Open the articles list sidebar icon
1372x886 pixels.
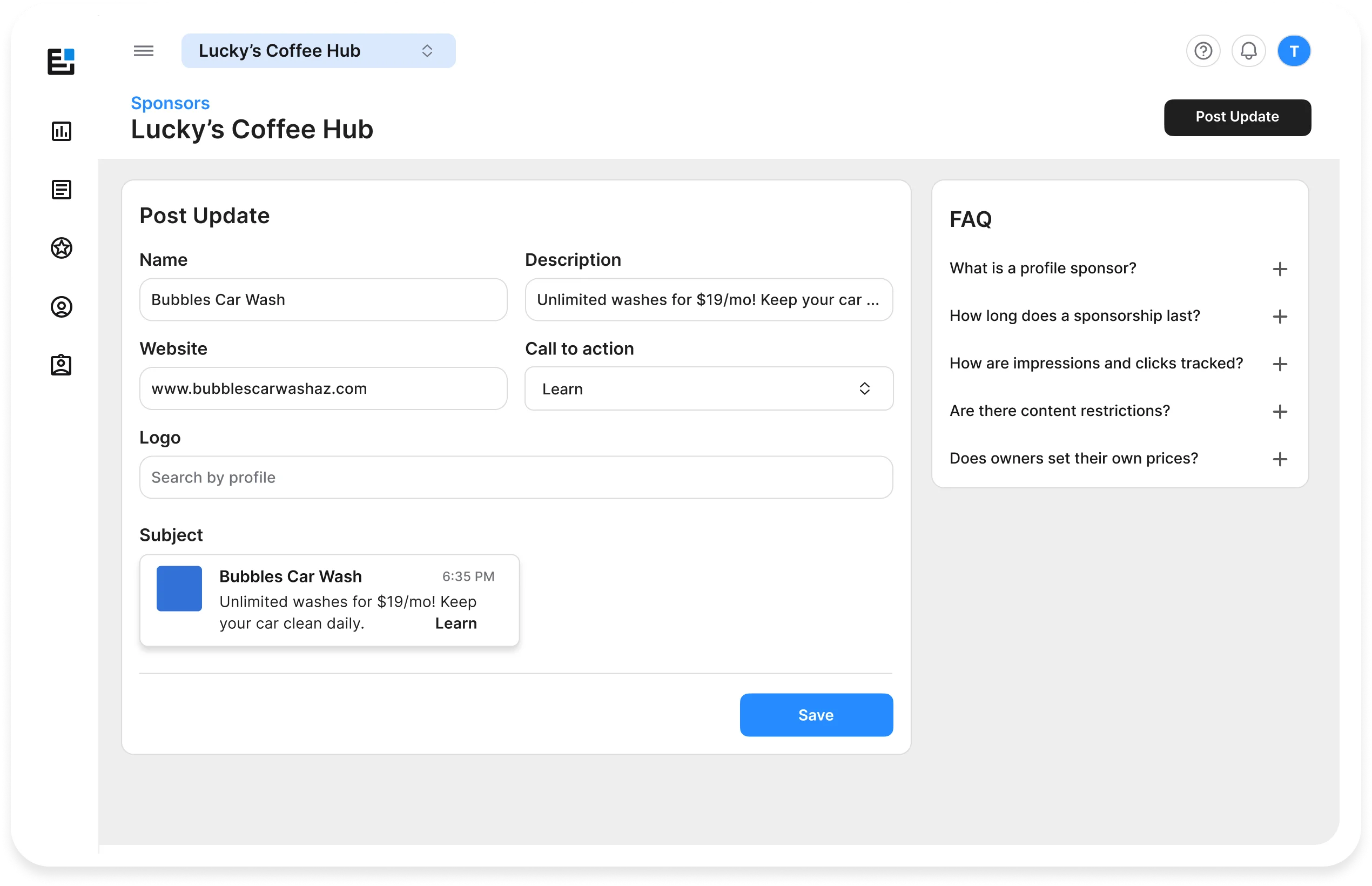pyautogui.click(x=62, y=190)
